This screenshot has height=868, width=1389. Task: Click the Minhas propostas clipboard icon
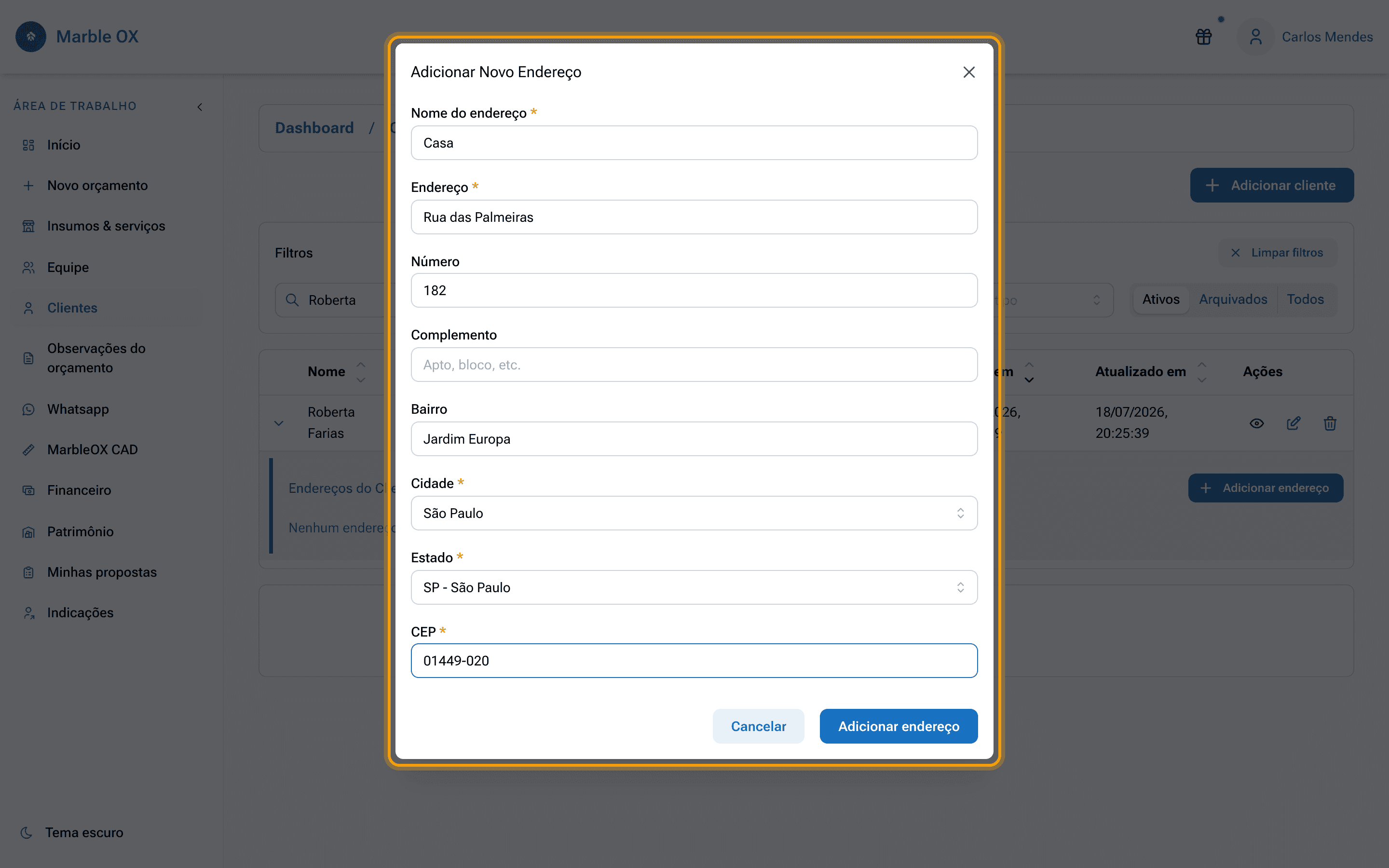coord(28,572)
